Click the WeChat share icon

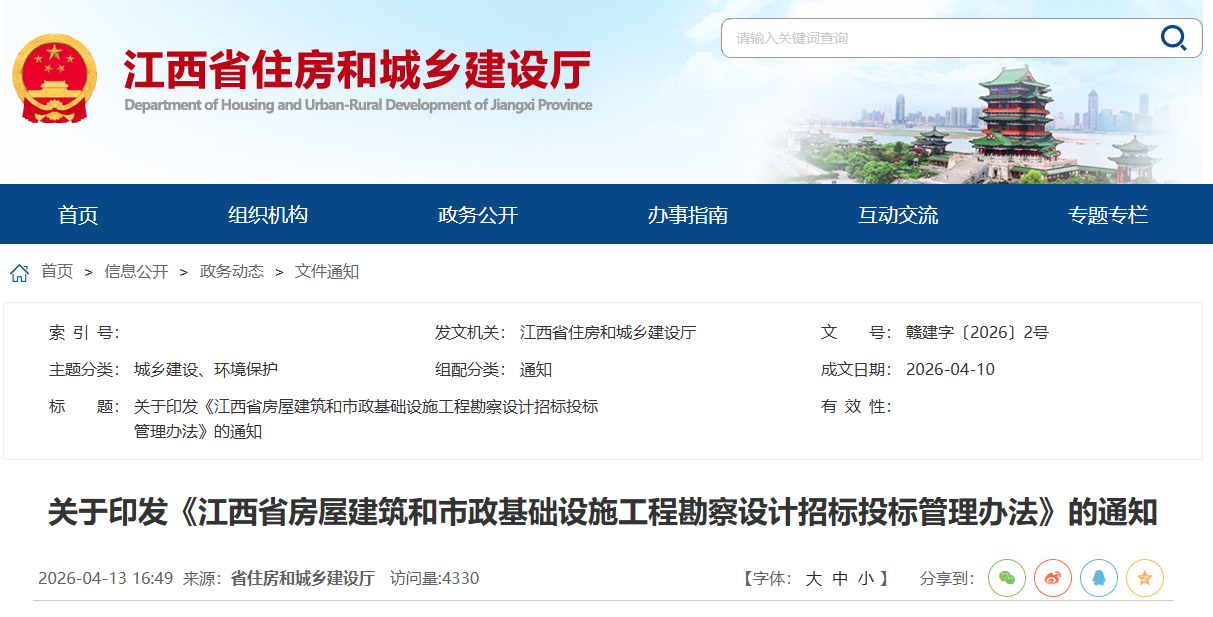click(1008, 578)
